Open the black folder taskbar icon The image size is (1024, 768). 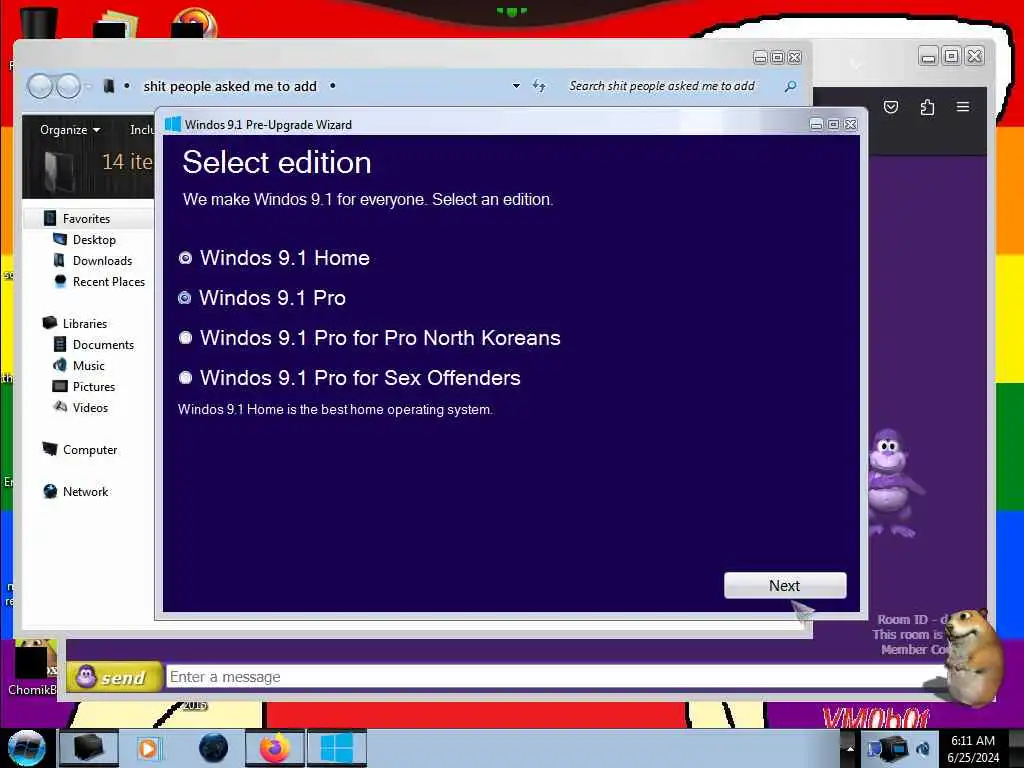point(88,748)
